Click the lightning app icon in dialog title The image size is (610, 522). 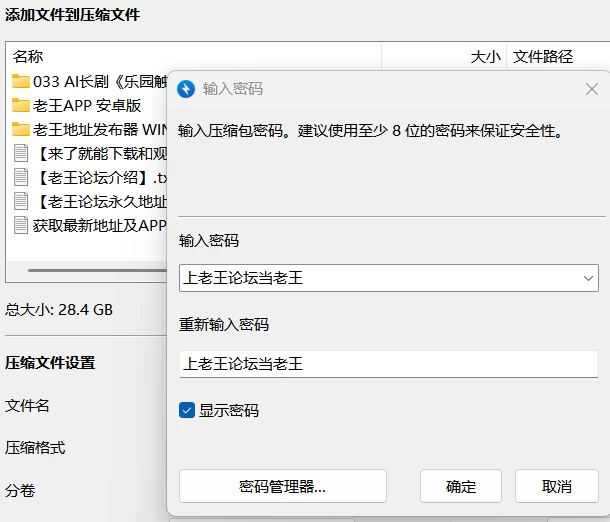(x=186, y=89)
